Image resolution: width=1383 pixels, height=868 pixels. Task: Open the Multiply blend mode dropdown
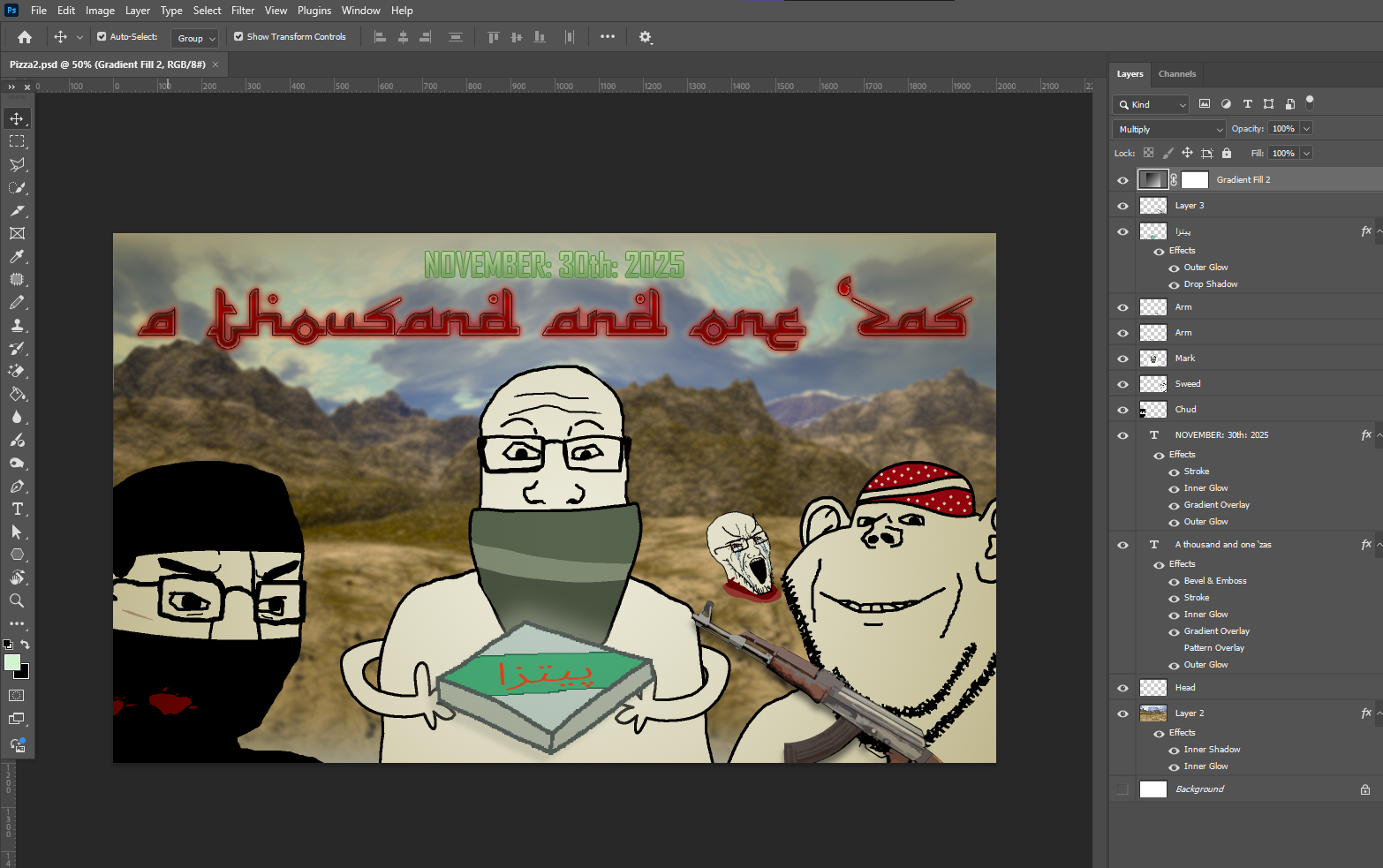pyautogui.click(x=1169, y=129)
